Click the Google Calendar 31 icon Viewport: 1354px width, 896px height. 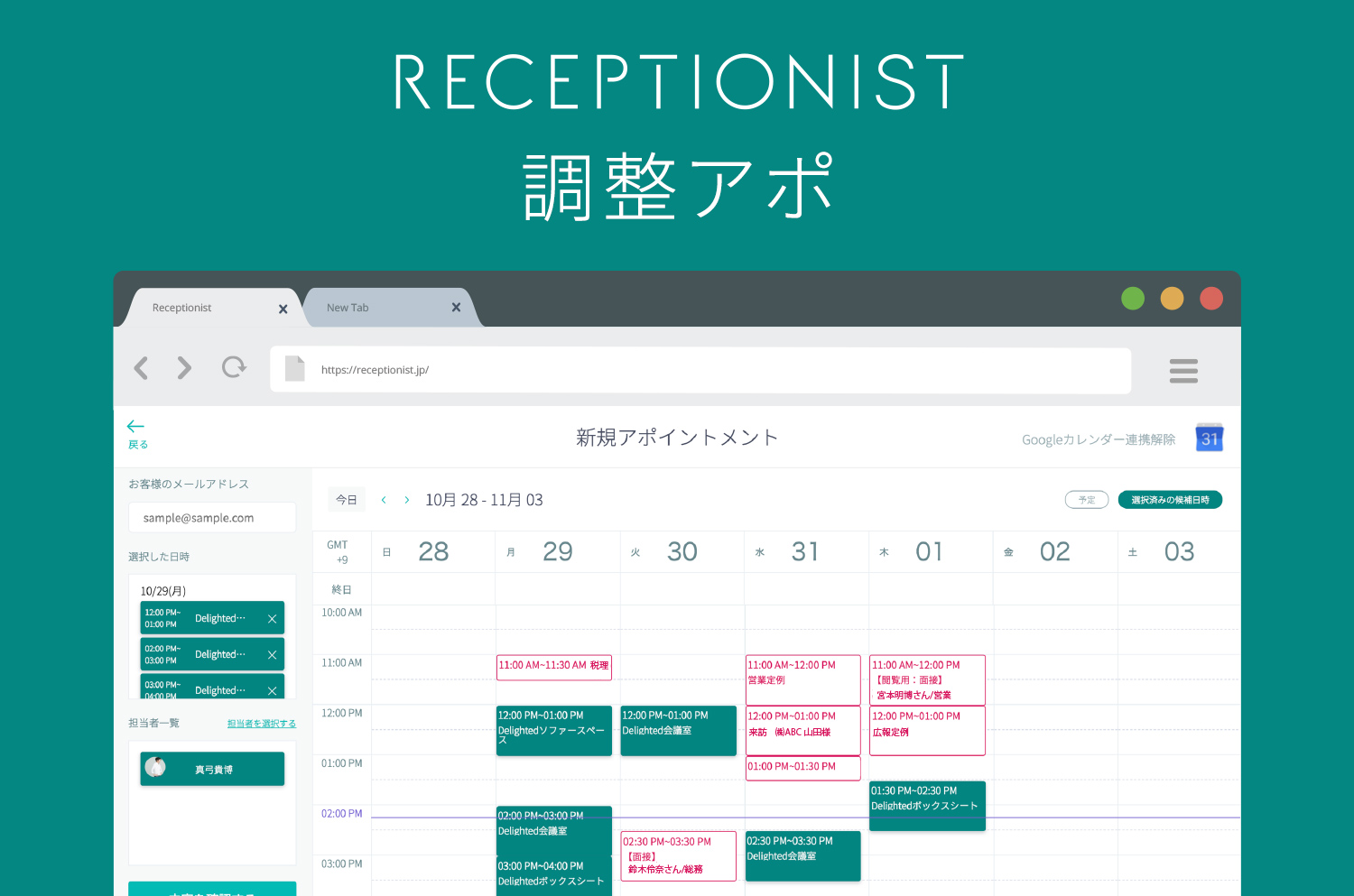pos(1210,438)
